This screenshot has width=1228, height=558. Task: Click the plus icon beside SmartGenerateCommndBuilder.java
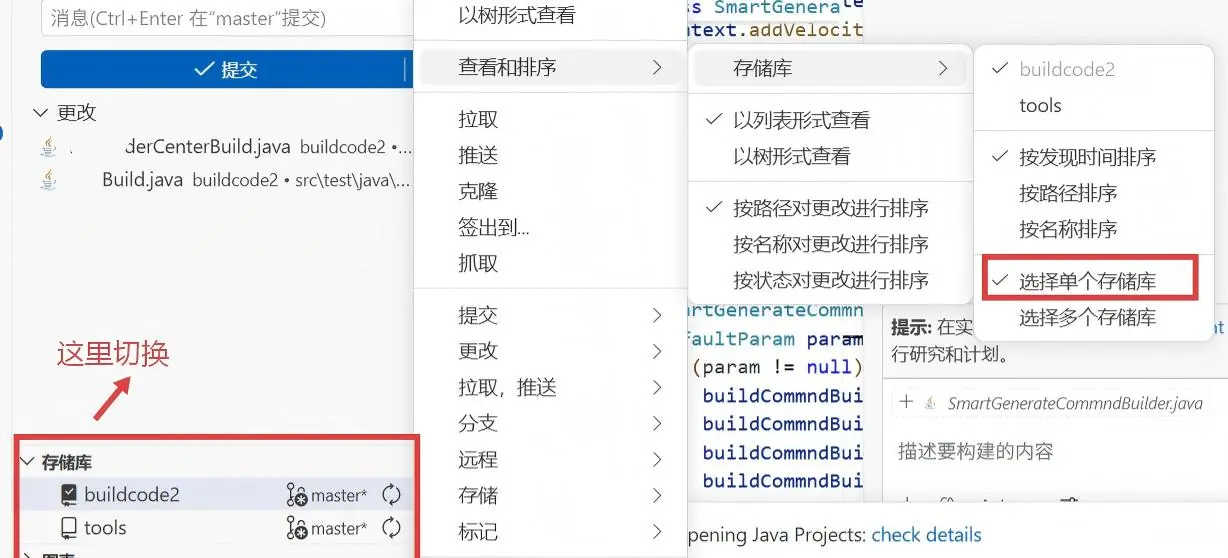(x=906, y=402)
